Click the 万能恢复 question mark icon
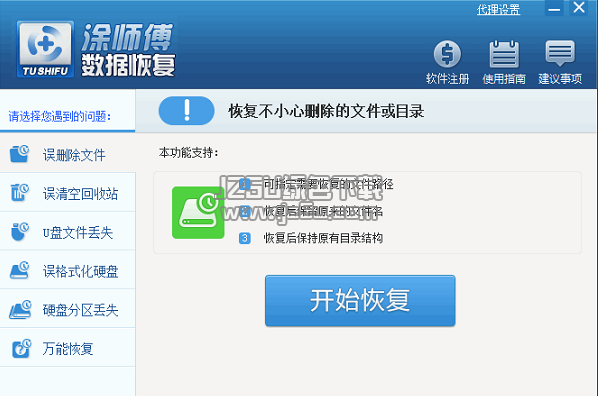The height and width of the screenshot is (396, 598). pos(21,348)
